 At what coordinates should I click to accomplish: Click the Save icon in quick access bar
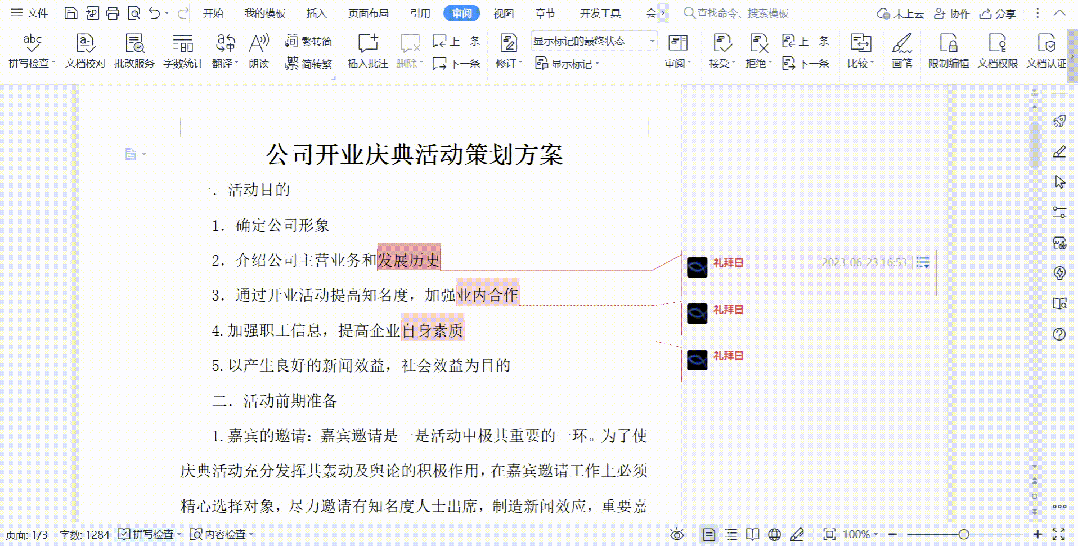click(x=71, y=13)
